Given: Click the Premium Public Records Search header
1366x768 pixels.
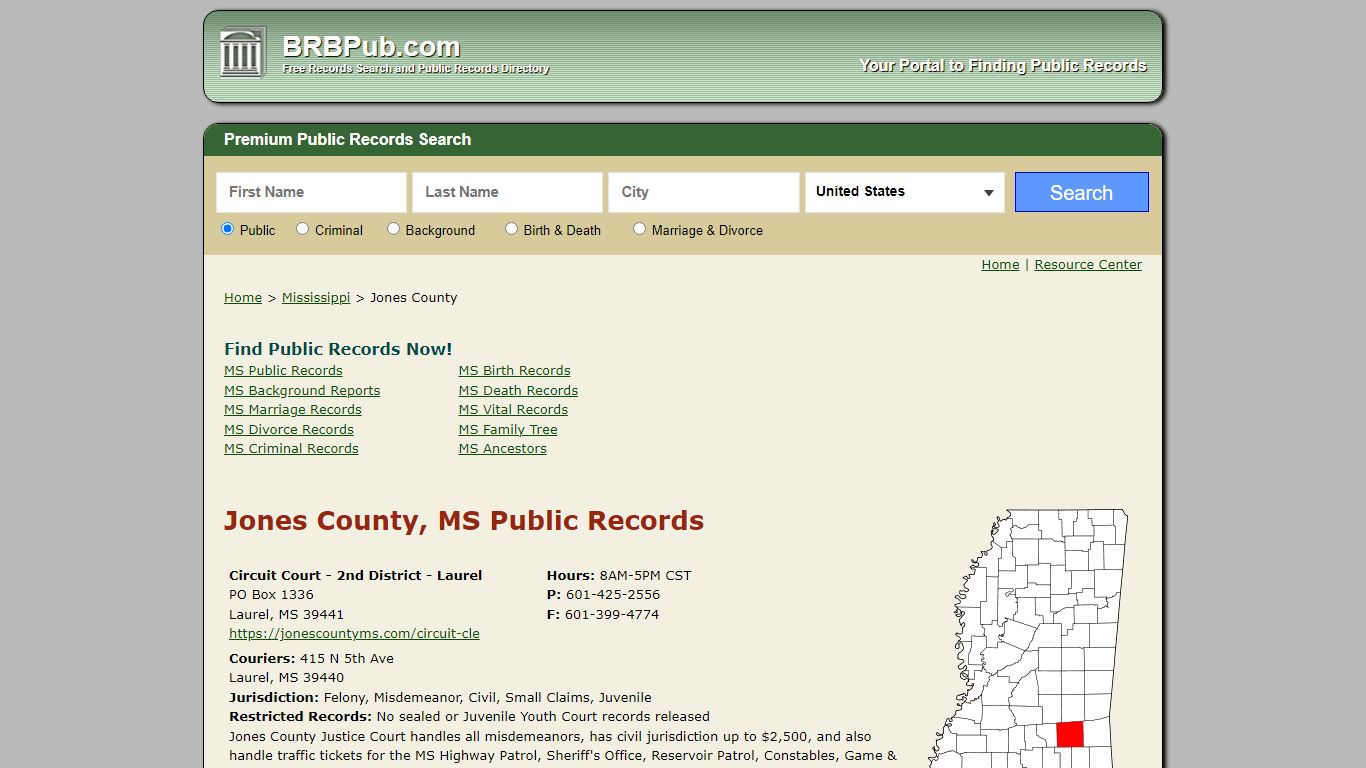Looking at the screenshot, I should point(347,140).
